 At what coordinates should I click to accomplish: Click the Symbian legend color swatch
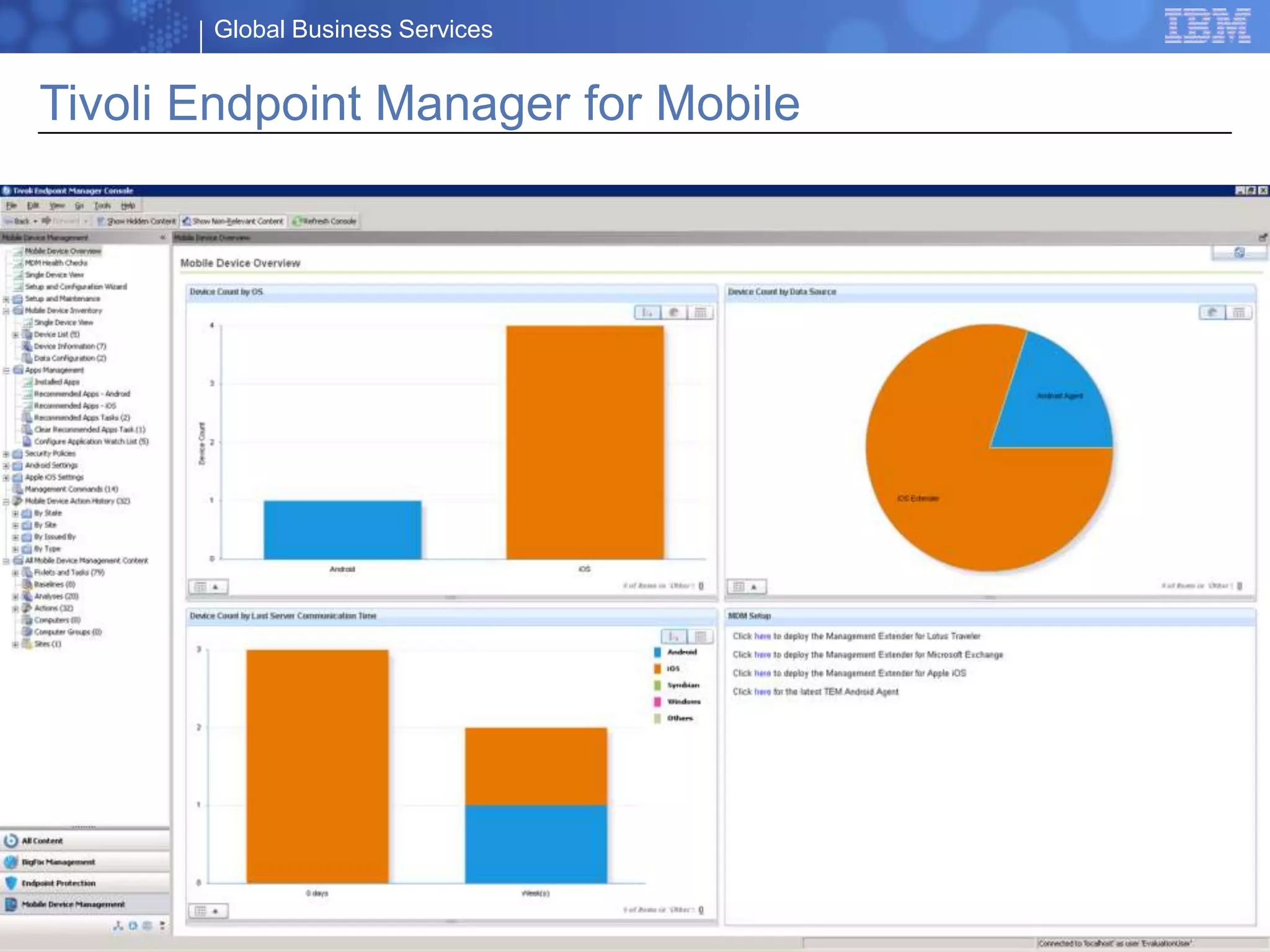pyautogui.click(x=657, y=685)
